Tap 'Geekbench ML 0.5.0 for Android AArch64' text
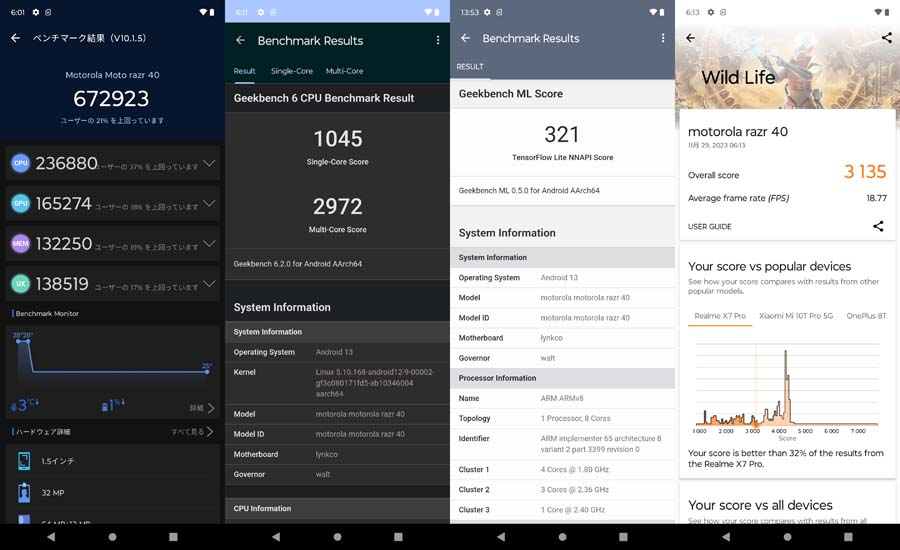Viewport: 900px width, 550px height. click(x=529, y=191)
